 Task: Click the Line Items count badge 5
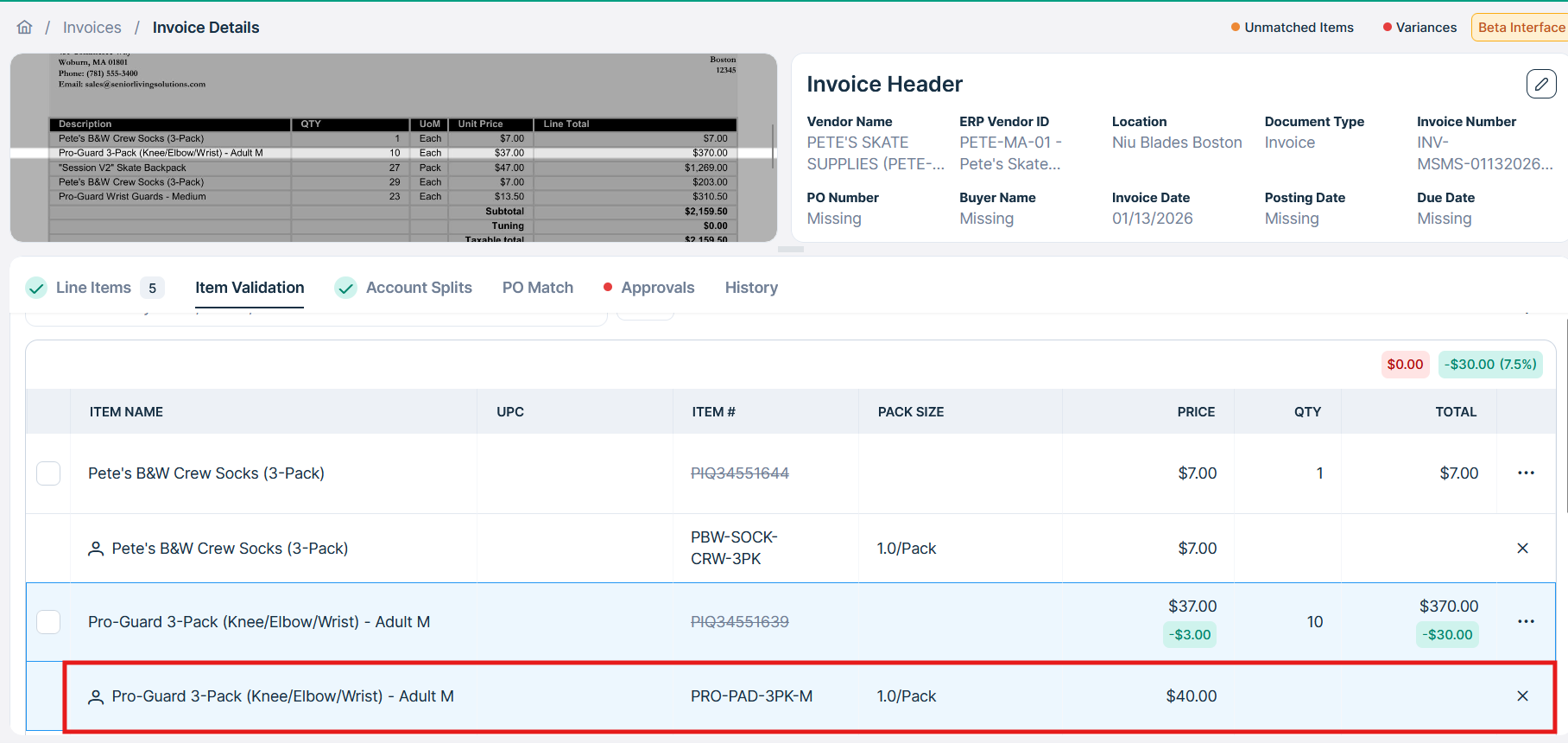tap(152, 288)
